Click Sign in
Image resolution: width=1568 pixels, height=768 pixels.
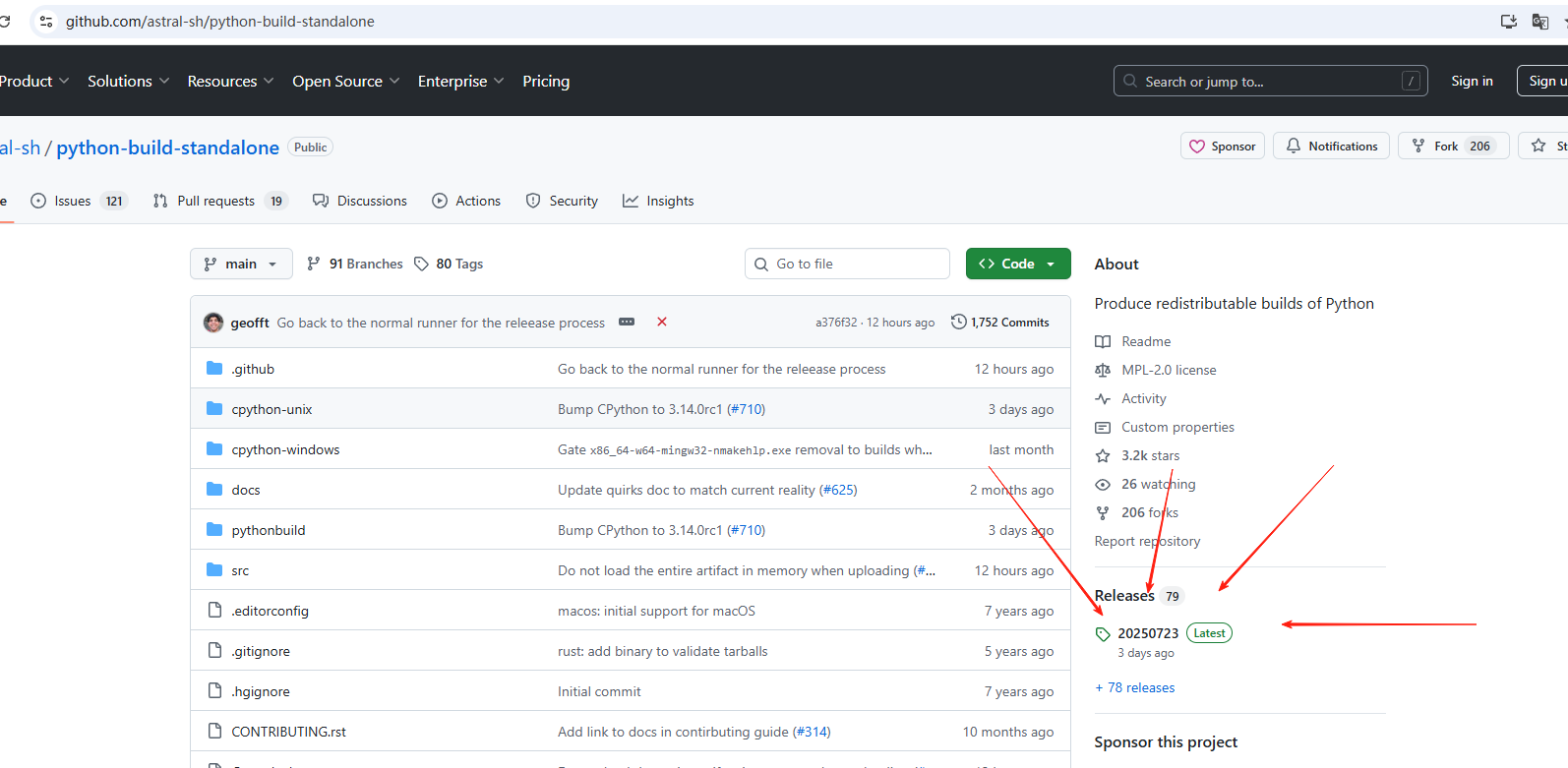(x=1472, y=81)
